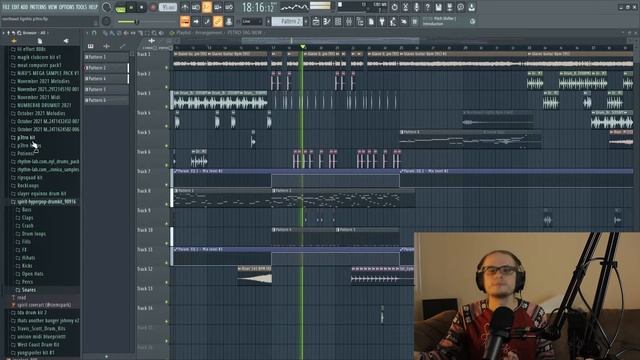Screen dimensions: 640x360
Task: Click the plus arrow after Pattern 2
Action: [x=306, y=21]
